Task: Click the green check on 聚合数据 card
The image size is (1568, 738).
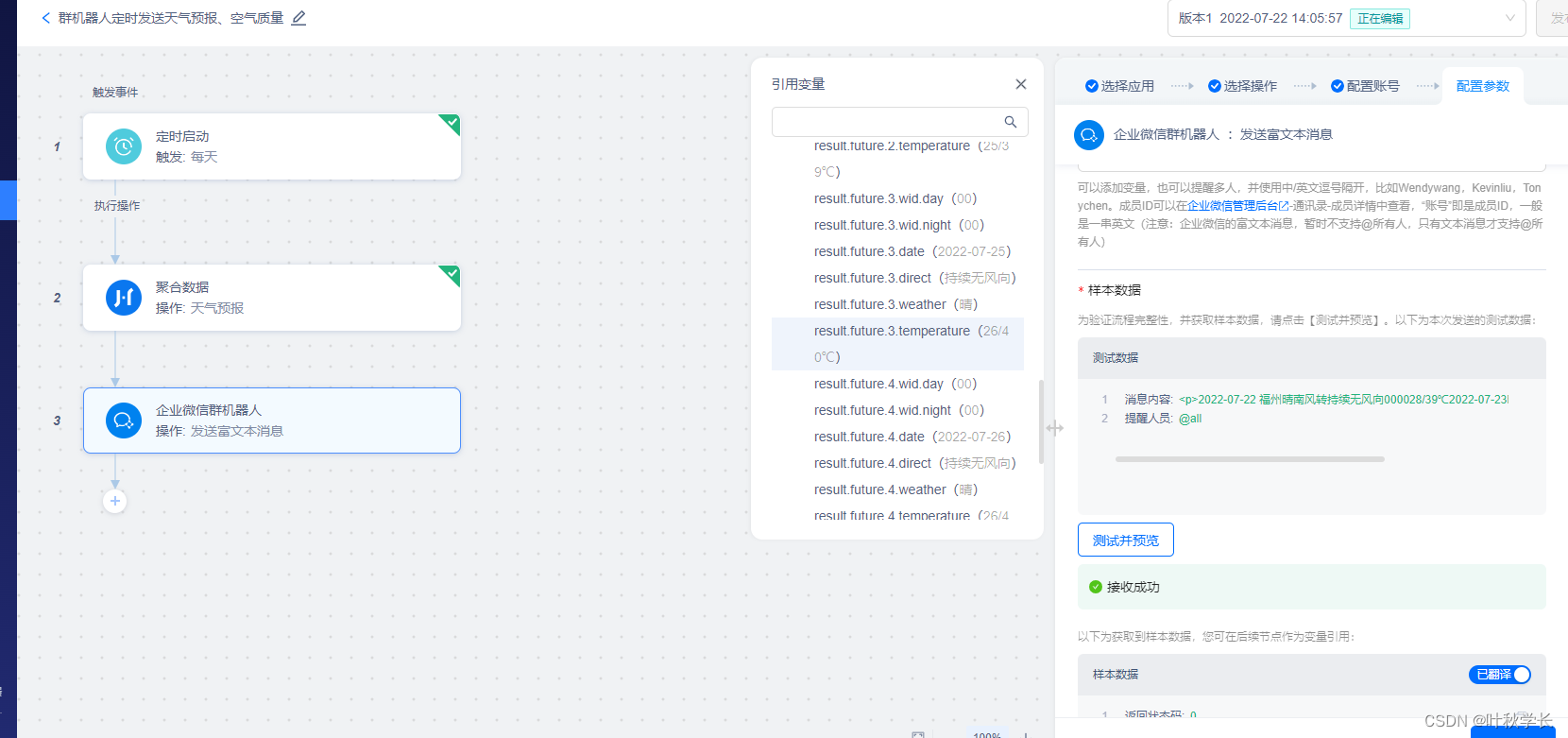Action: coord(452,273)
